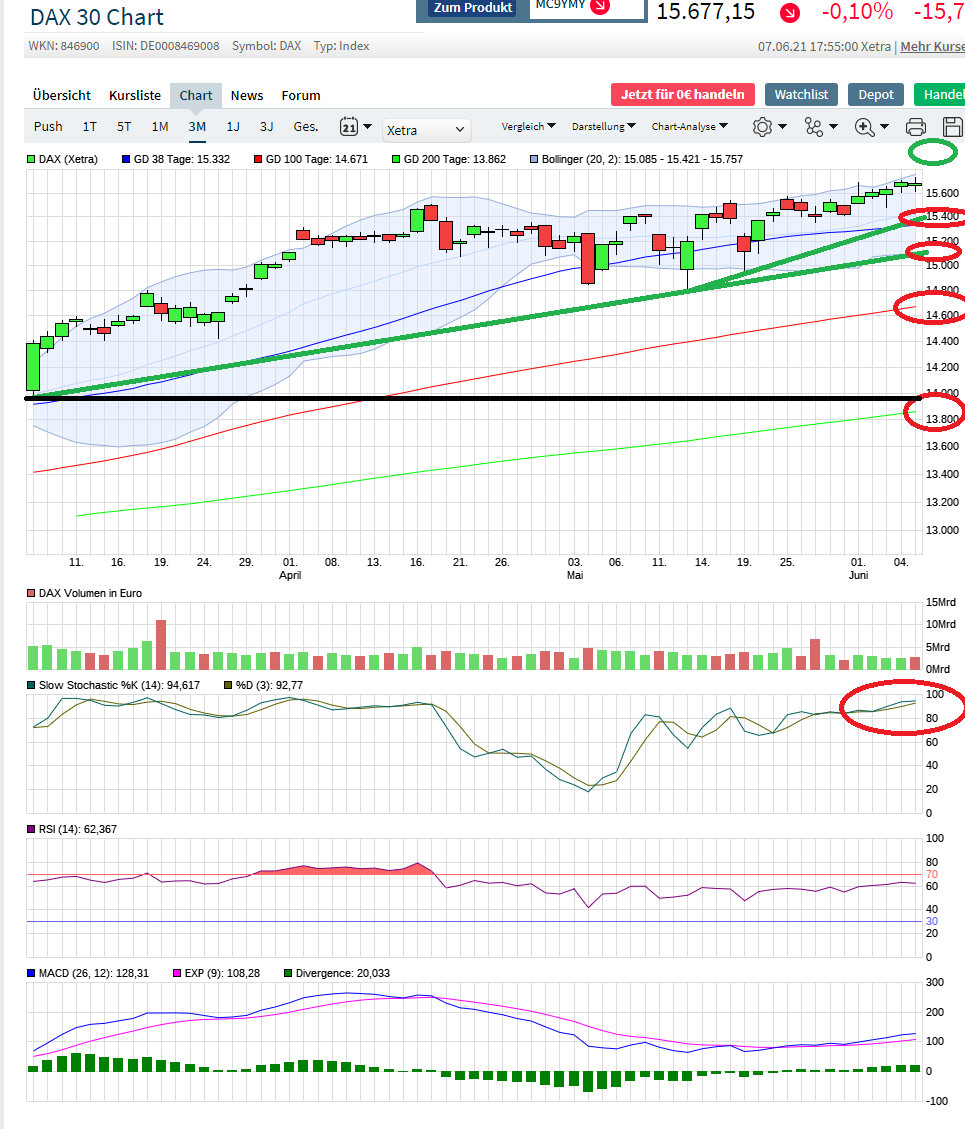
Task: Select the print chart icon
Action: 916,126
